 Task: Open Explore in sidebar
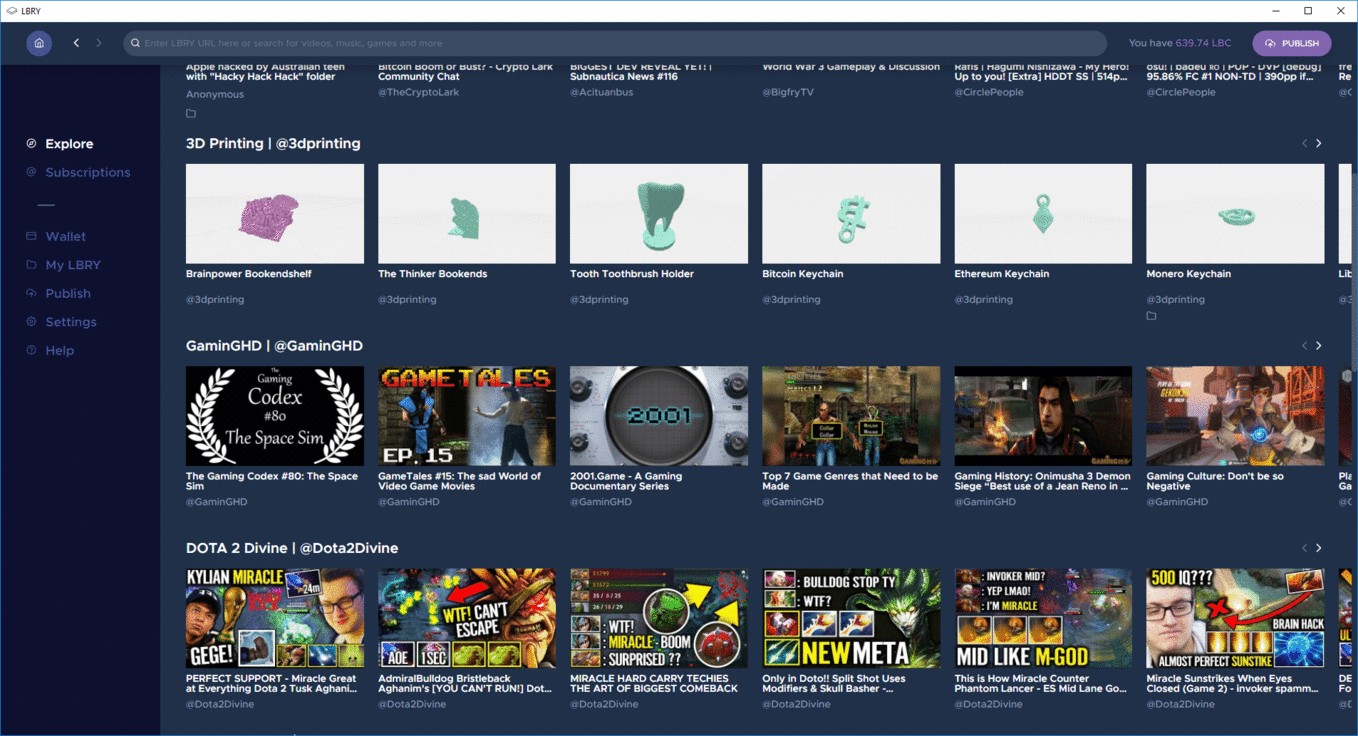point(69,144)
